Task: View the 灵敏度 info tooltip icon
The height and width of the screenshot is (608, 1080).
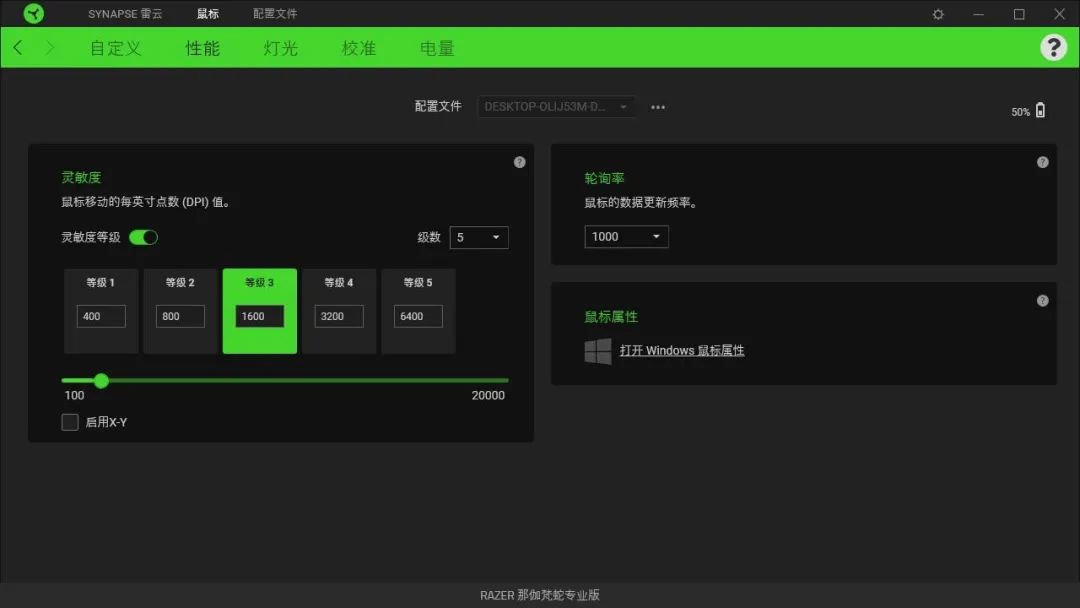Action: click(519, 161)
